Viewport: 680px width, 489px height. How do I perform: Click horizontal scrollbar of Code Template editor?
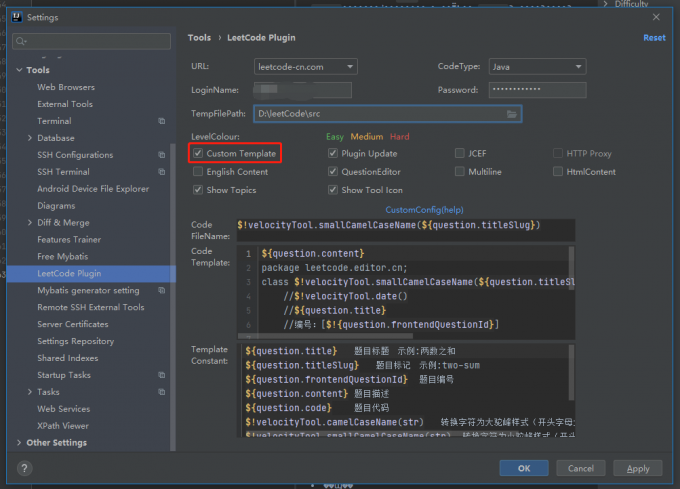pyautogui.click(x=325, y=336)
